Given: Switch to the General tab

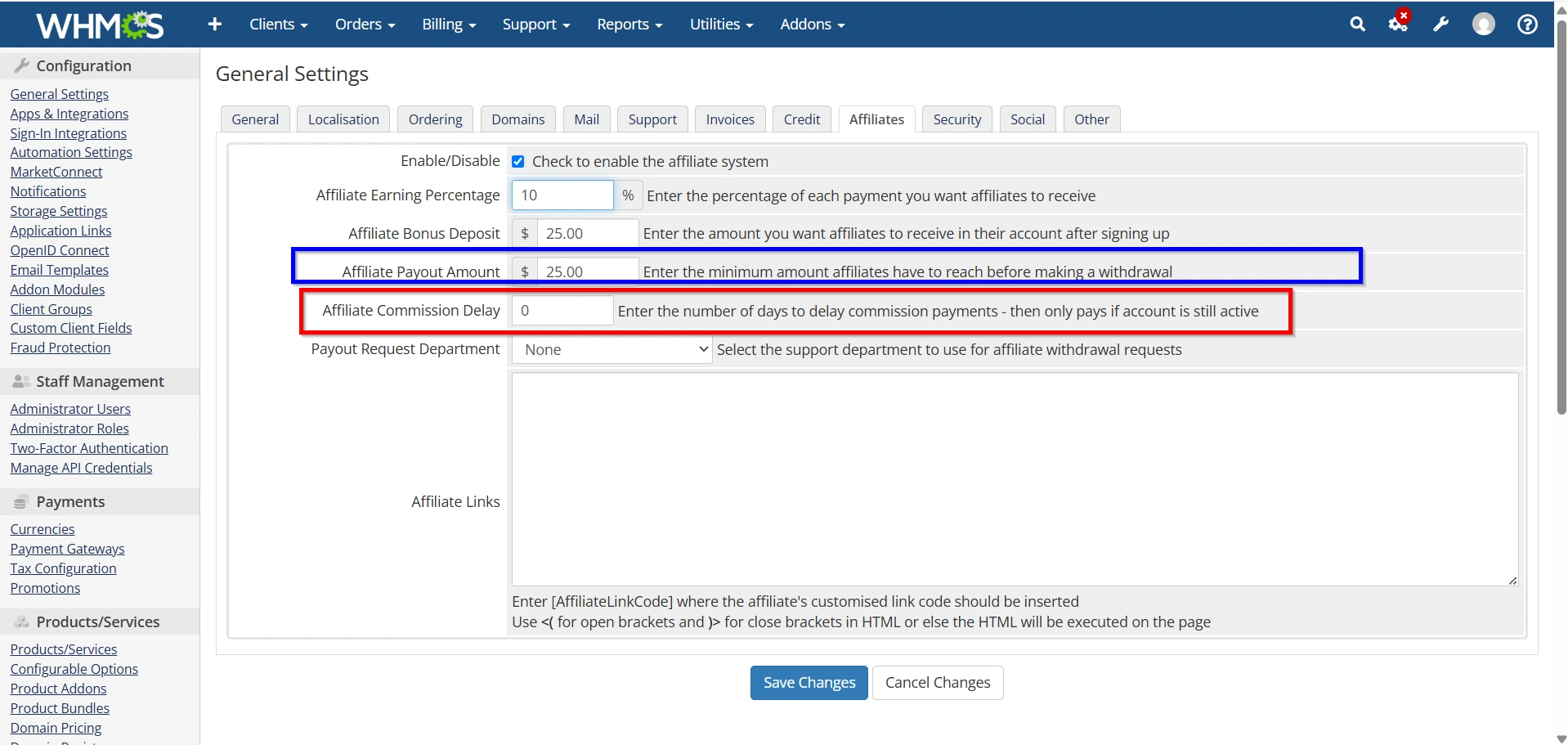Looking at the screenshot, I should point(255,119).
